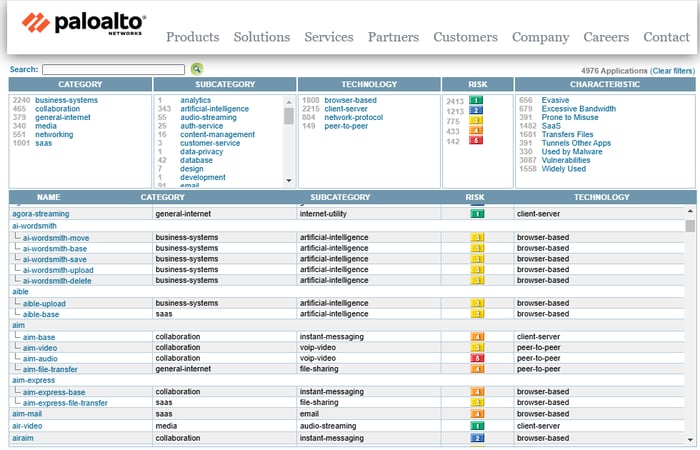Image resolution: width=700 pixels, height=450 pixels.
Task: Filter by browser-based technology
Action: 350,100
